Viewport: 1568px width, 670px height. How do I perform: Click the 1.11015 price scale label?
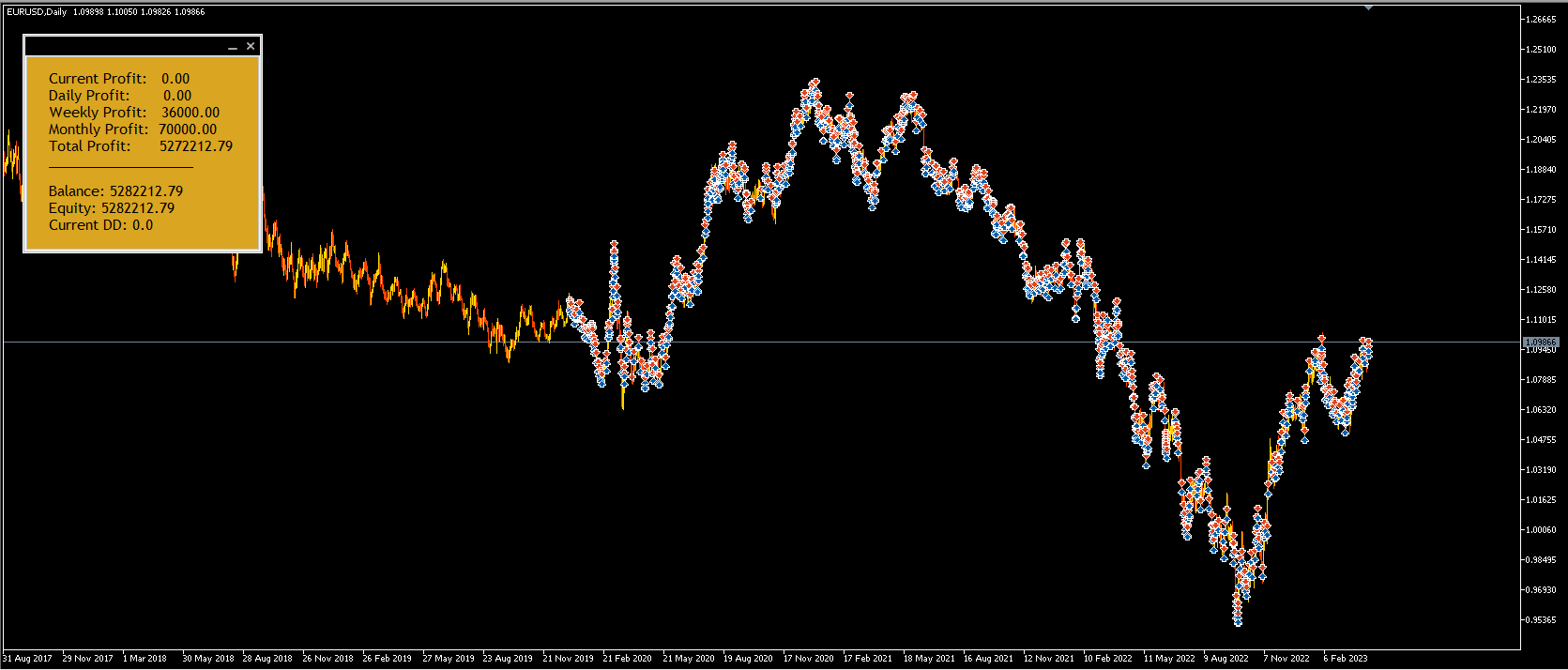click(1541, 320)
